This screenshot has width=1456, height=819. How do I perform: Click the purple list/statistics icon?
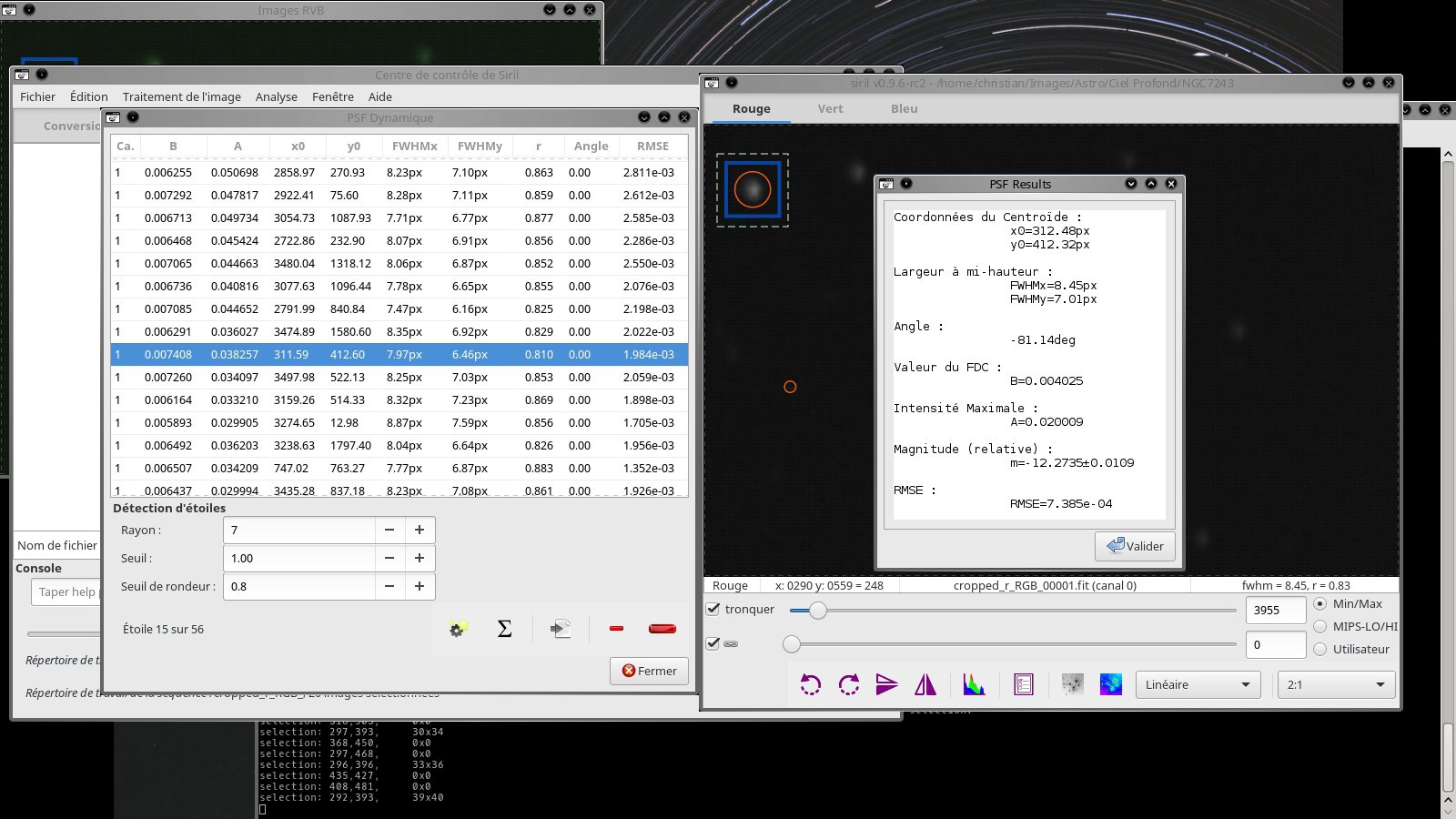click(1024, 684)
